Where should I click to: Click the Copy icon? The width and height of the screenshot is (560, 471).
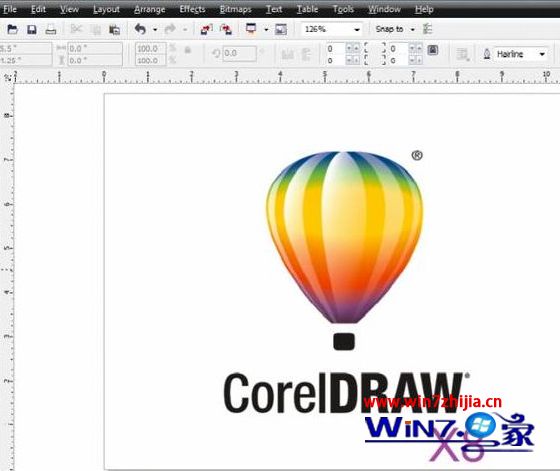96,30
